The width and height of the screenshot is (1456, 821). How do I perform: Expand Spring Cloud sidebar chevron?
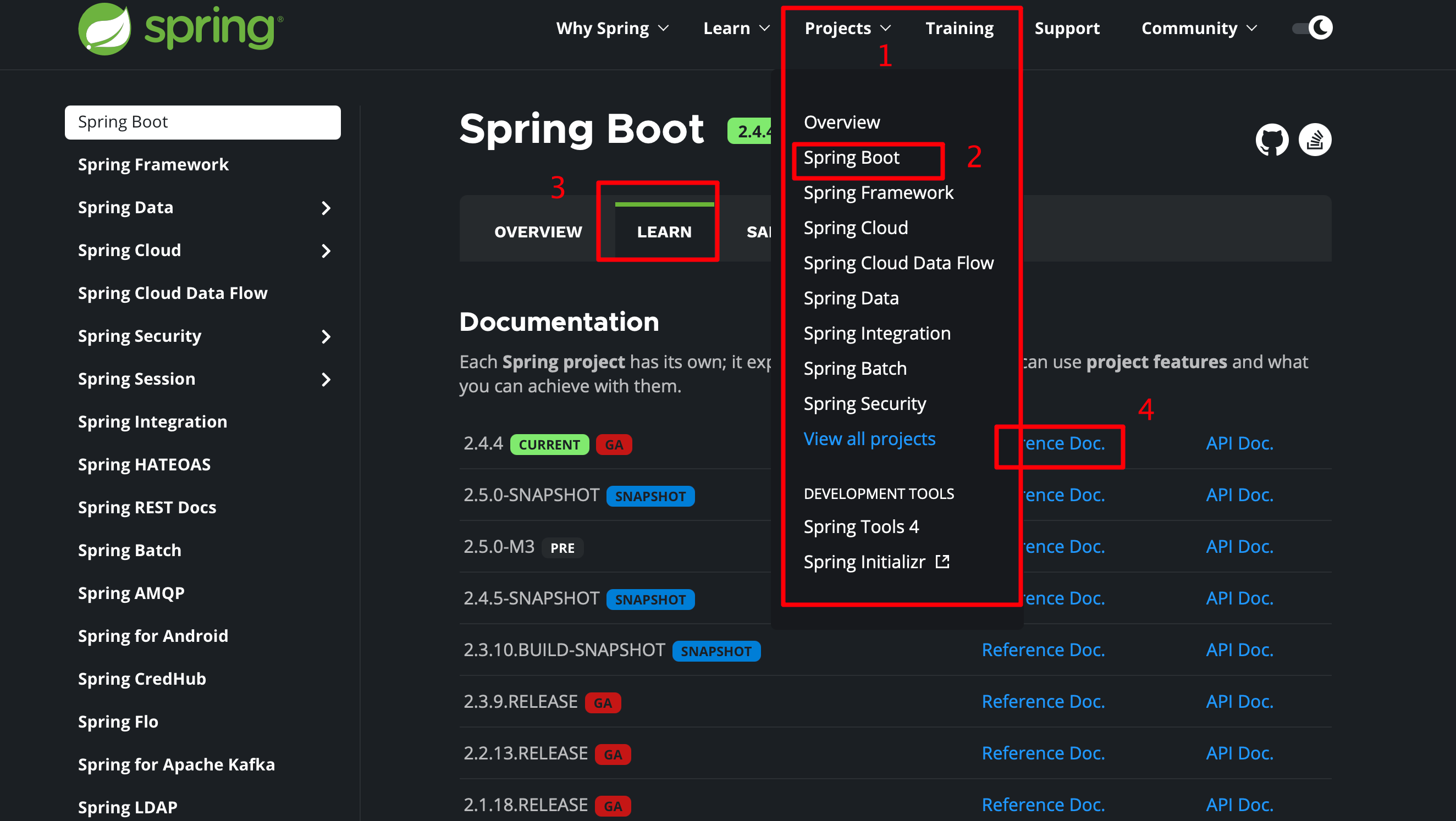(x=326, y=251)
